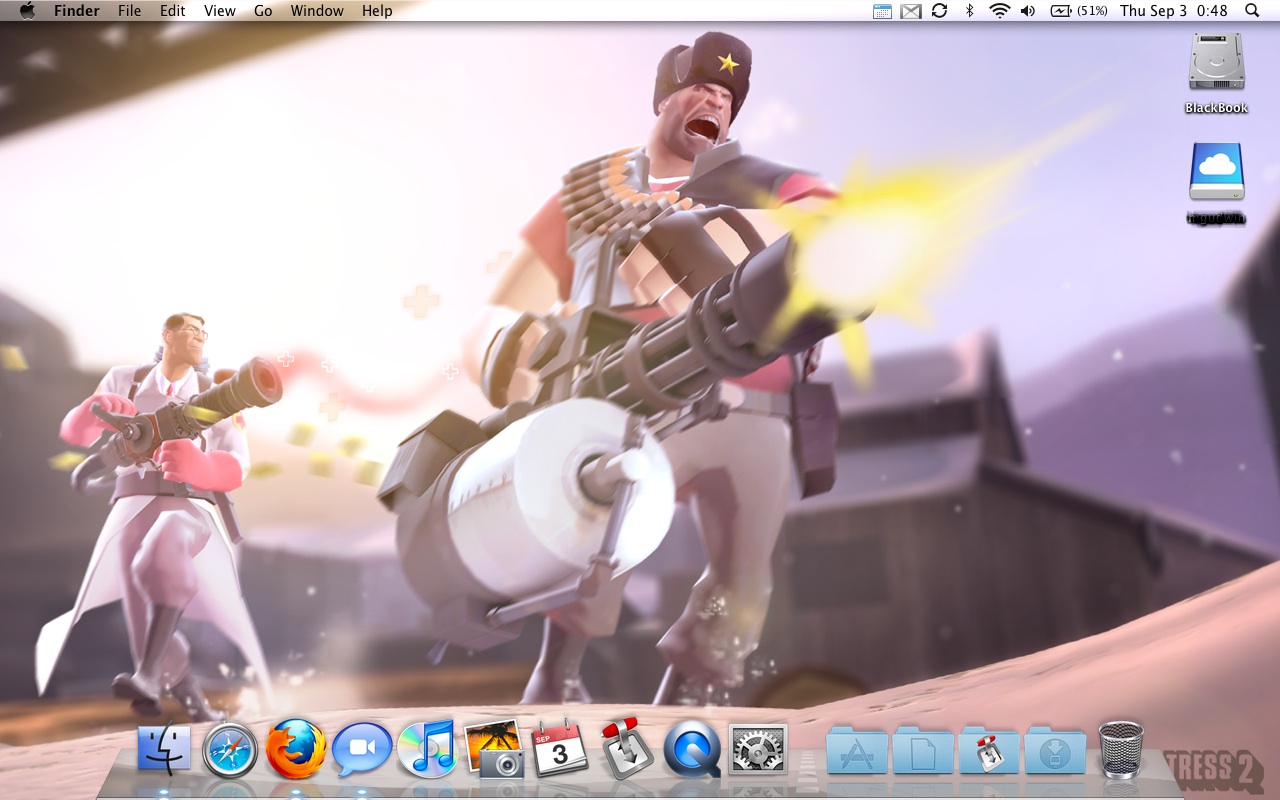Image resolution: width=1280 pixels, height=800 pixels.
Task: Open iTunes from the Dock
Action: tap(427, 748)
